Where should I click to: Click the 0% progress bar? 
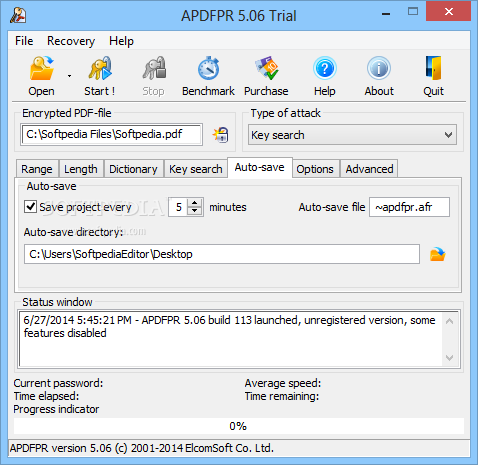[x=239, y=426]
